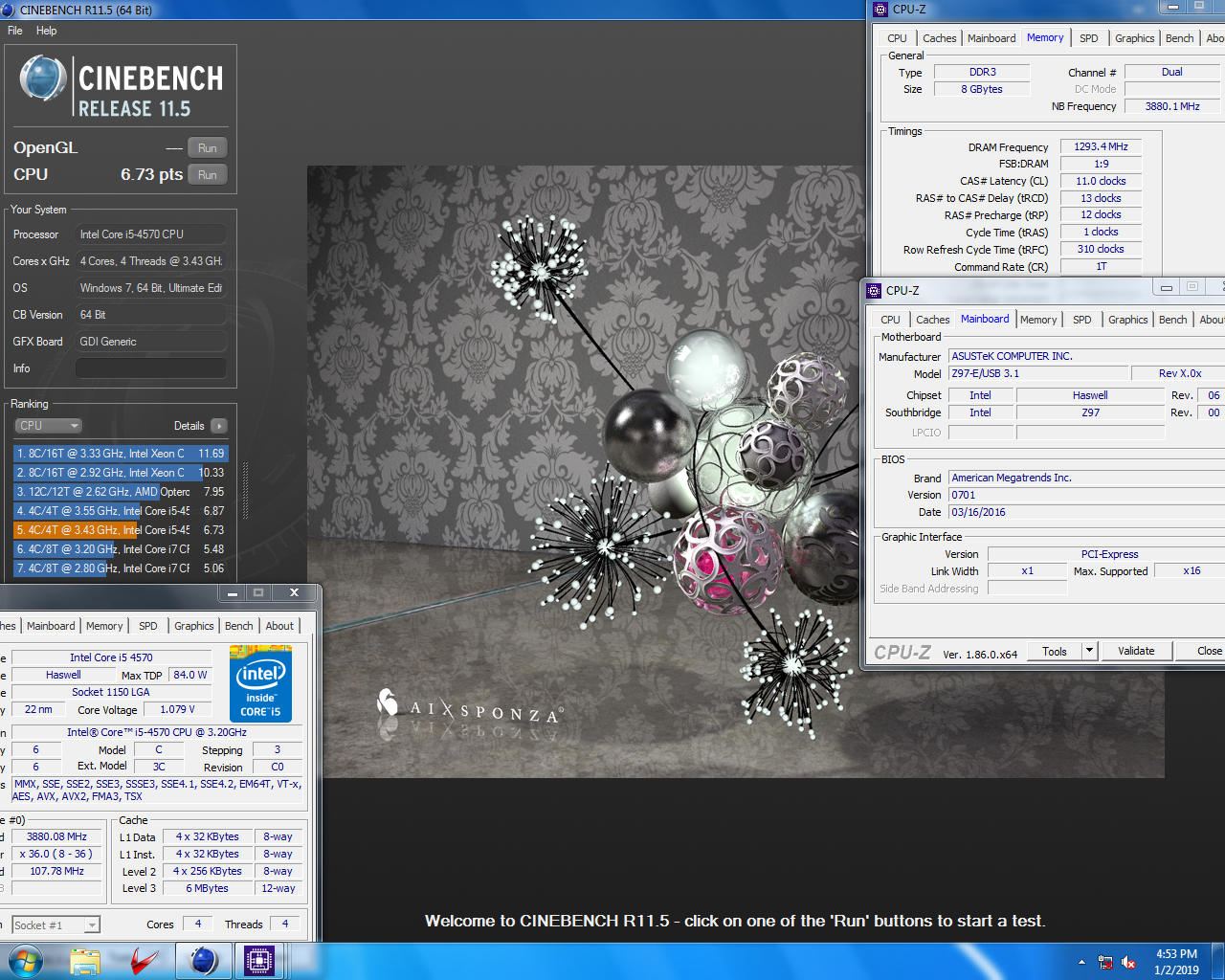
Task: Open Windows Explorer folder in taskbar
Action: pos(85,961)
